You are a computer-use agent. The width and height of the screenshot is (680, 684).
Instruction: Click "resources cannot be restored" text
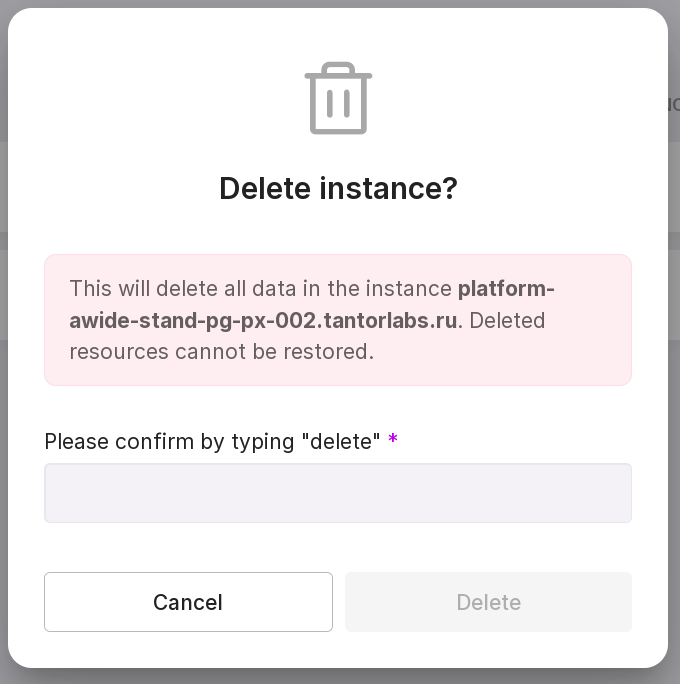(x=221, y=352)
